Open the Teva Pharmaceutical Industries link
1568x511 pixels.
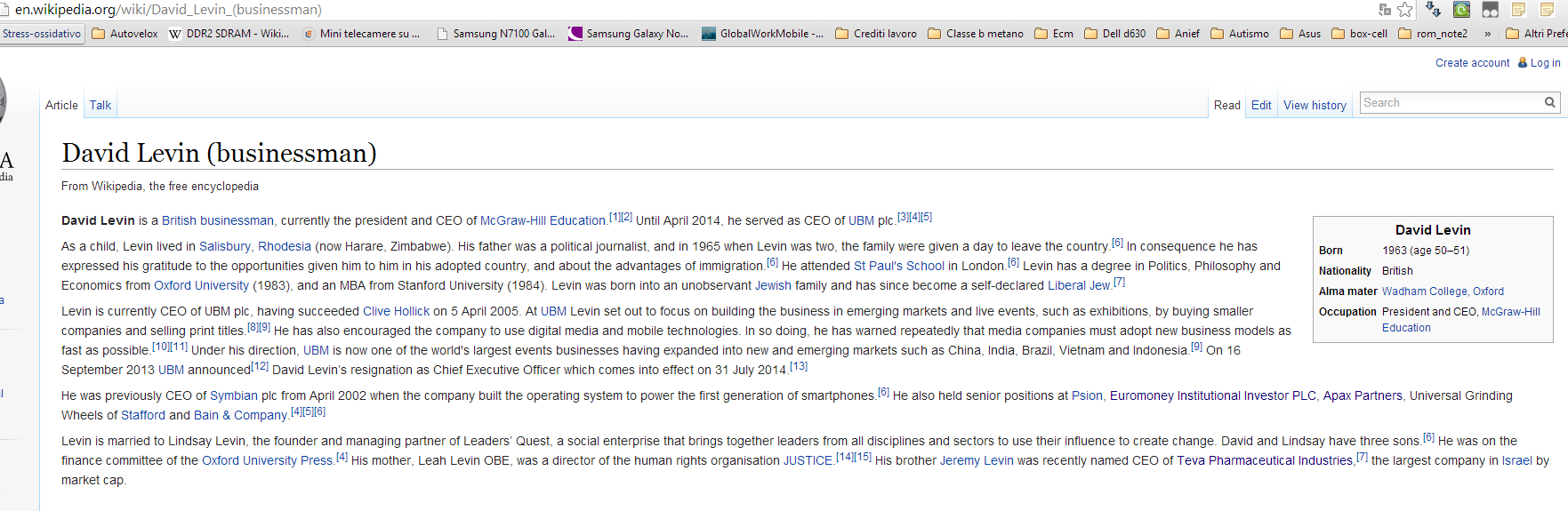point(1265,460)
